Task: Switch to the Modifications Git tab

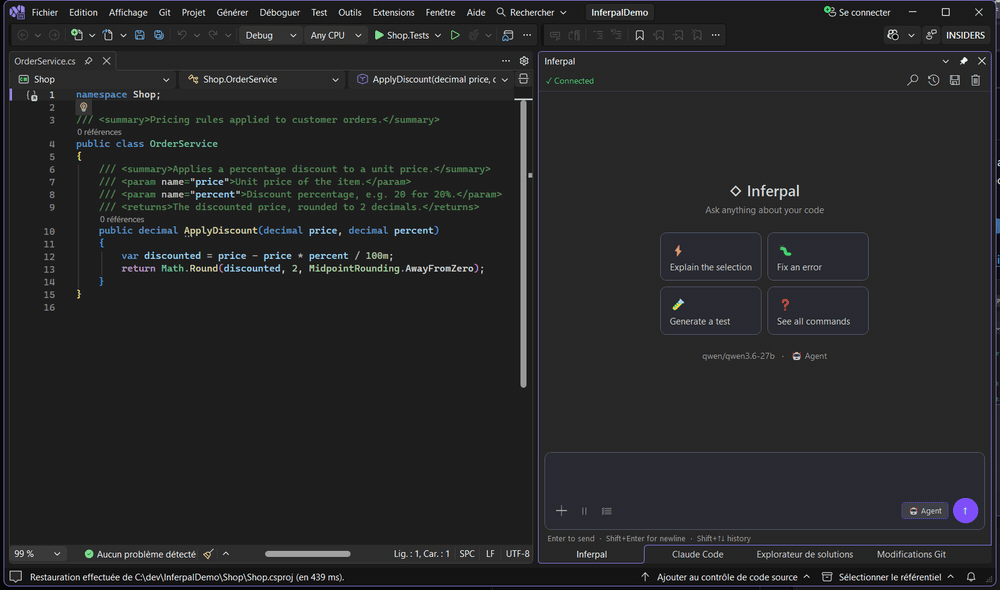Action: [911, 554]
